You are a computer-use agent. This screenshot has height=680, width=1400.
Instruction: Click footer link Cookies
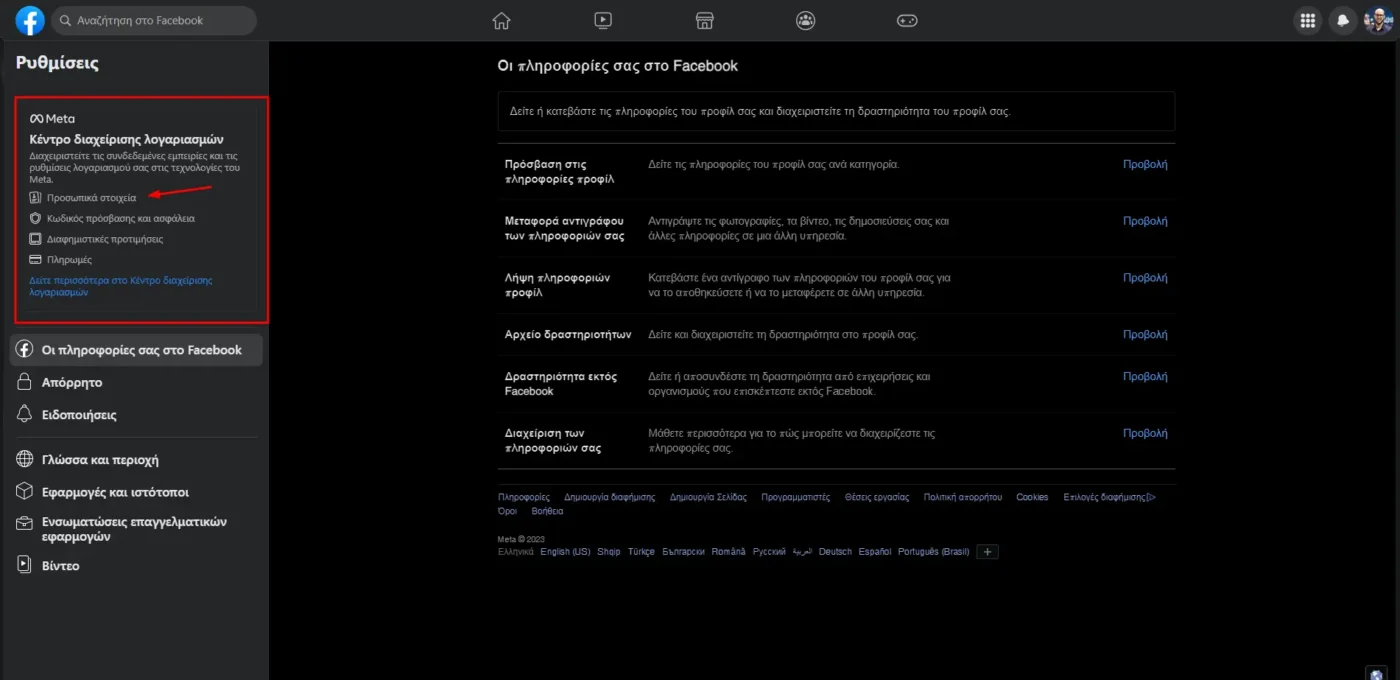click(x=1032, y=497)
